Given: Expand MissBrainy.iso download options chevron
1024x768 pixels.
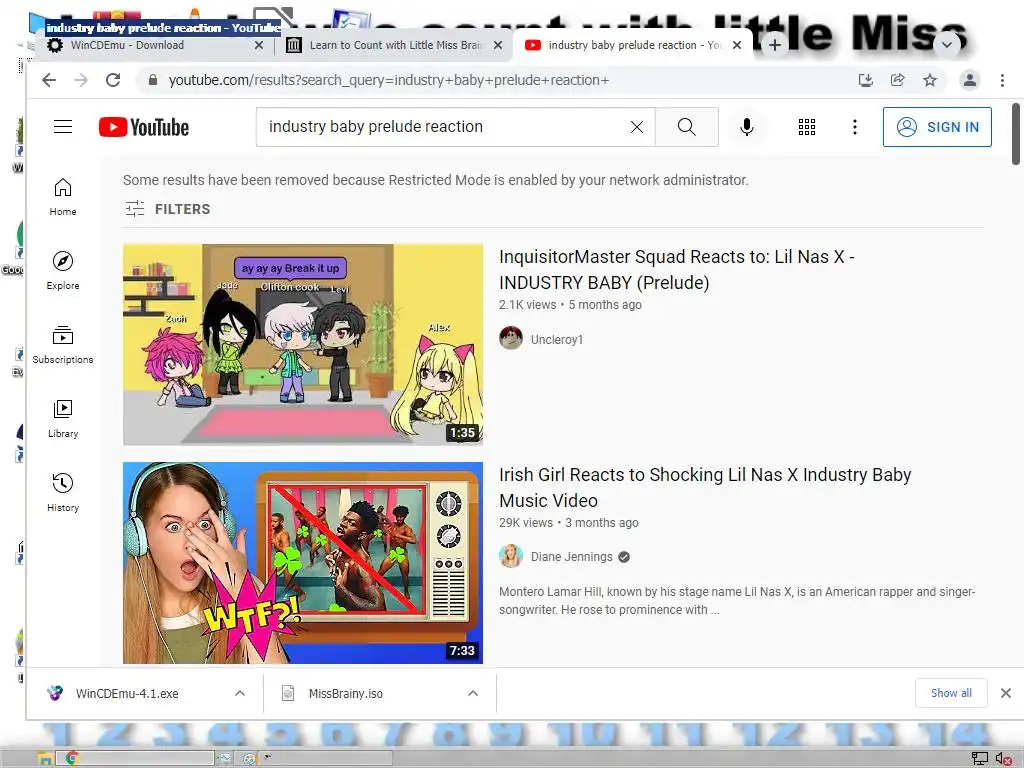Looking at the screenshot, I should [x=473, y=694].
